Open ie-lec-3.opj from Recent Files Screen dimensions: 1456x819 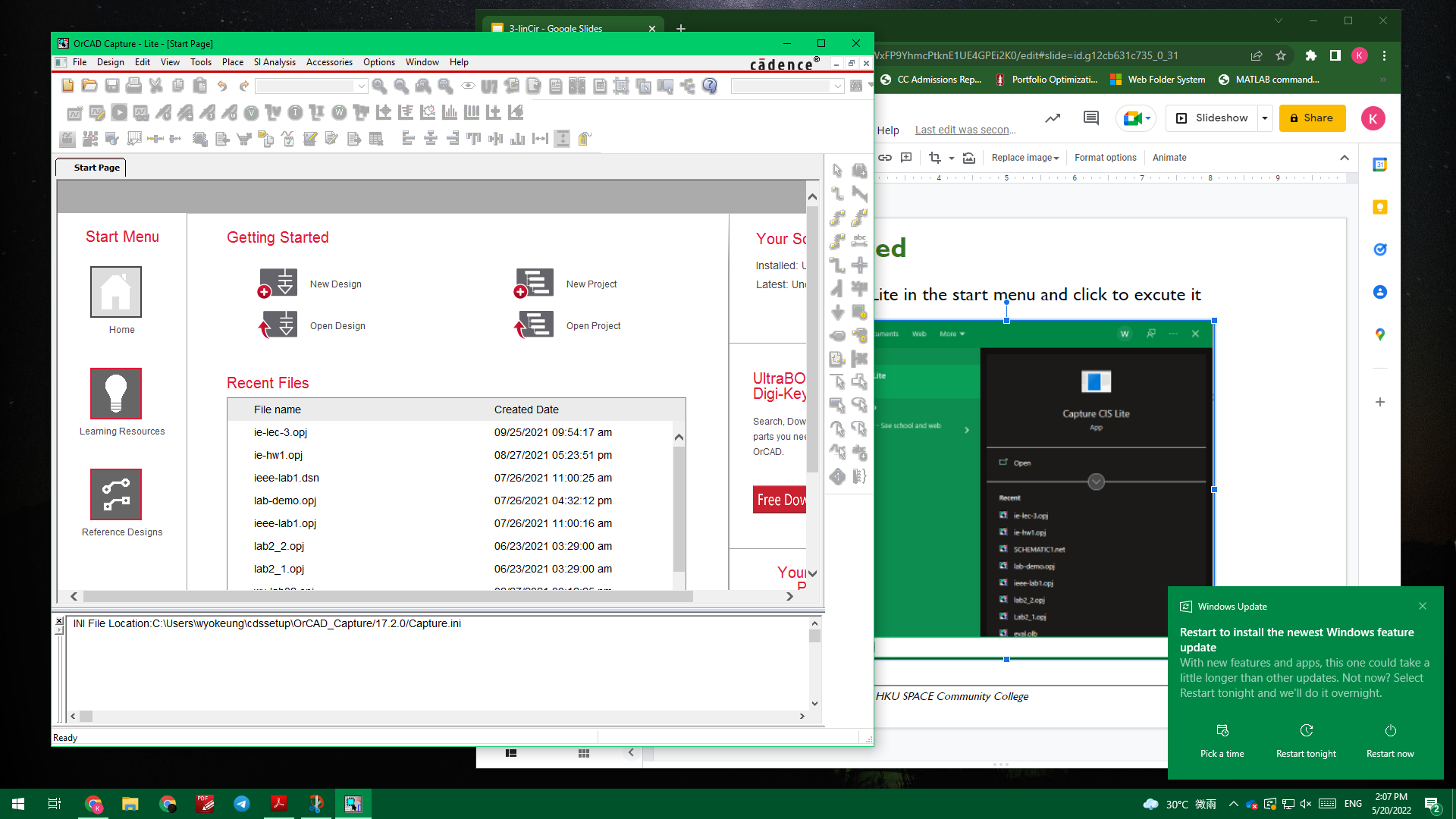[x=281, y=432]
